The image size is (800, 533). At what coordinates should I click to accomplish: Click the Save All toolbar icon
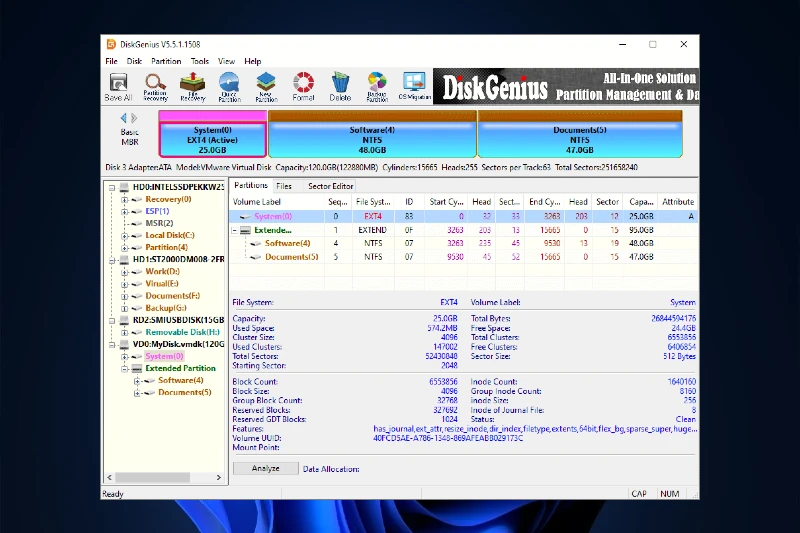[118, 86]
